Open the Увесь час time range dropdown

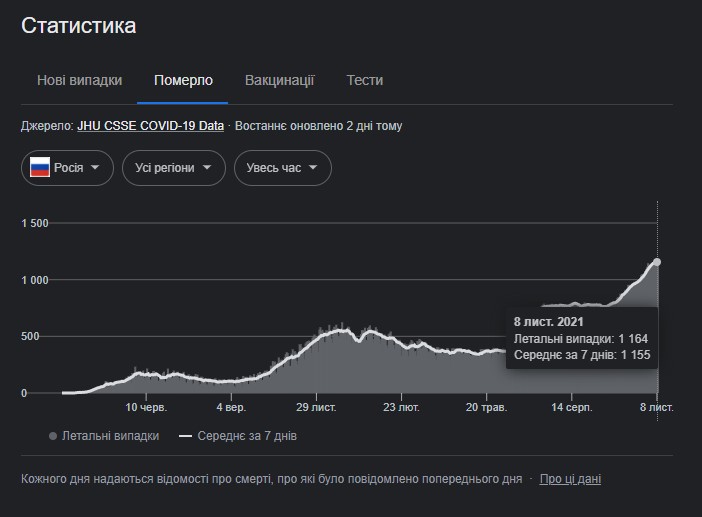tap(282, 168)
